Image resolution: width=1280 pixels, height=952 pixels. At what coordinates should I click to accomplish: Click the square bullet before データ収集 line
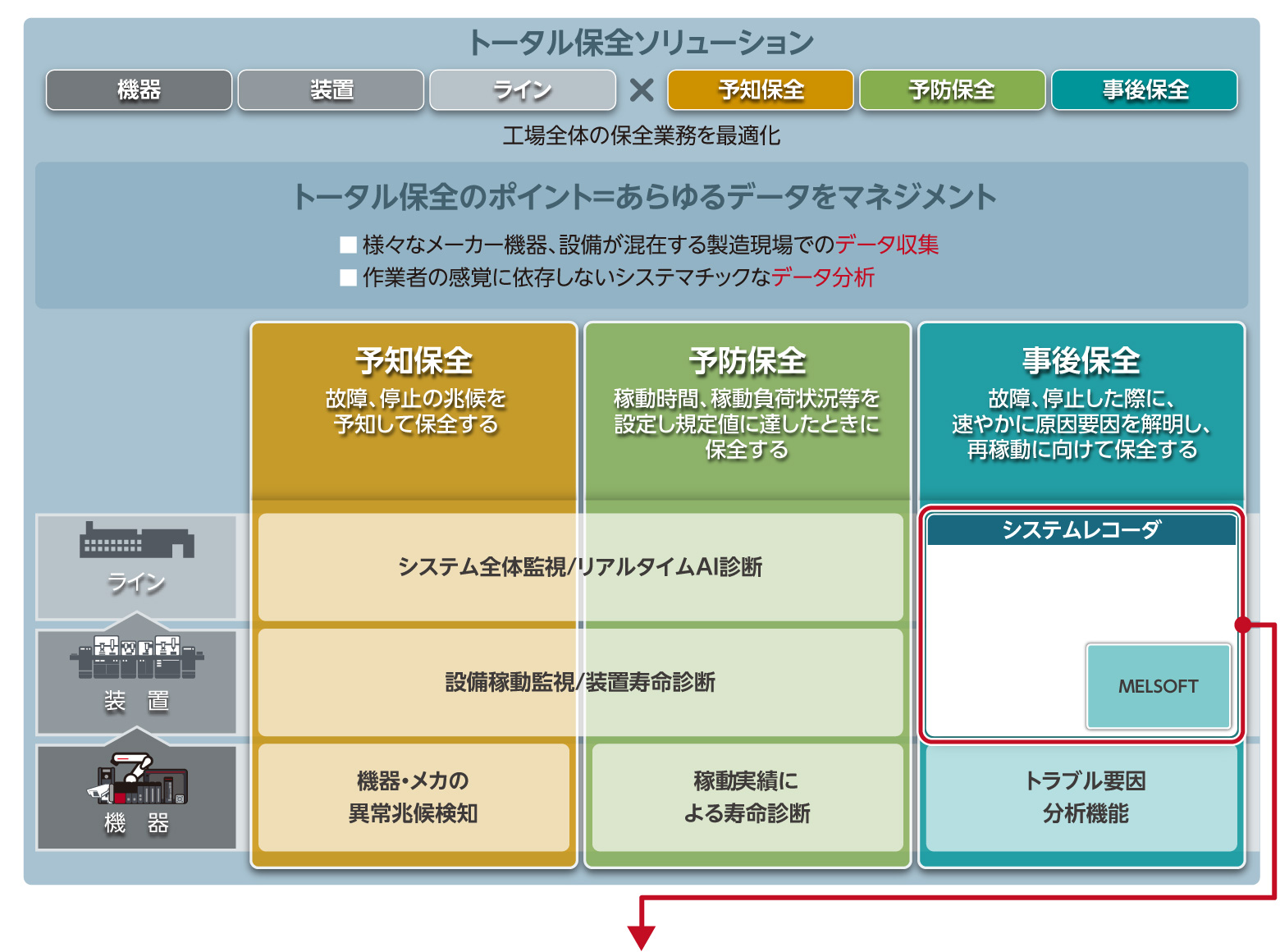[x=349, y=245]
